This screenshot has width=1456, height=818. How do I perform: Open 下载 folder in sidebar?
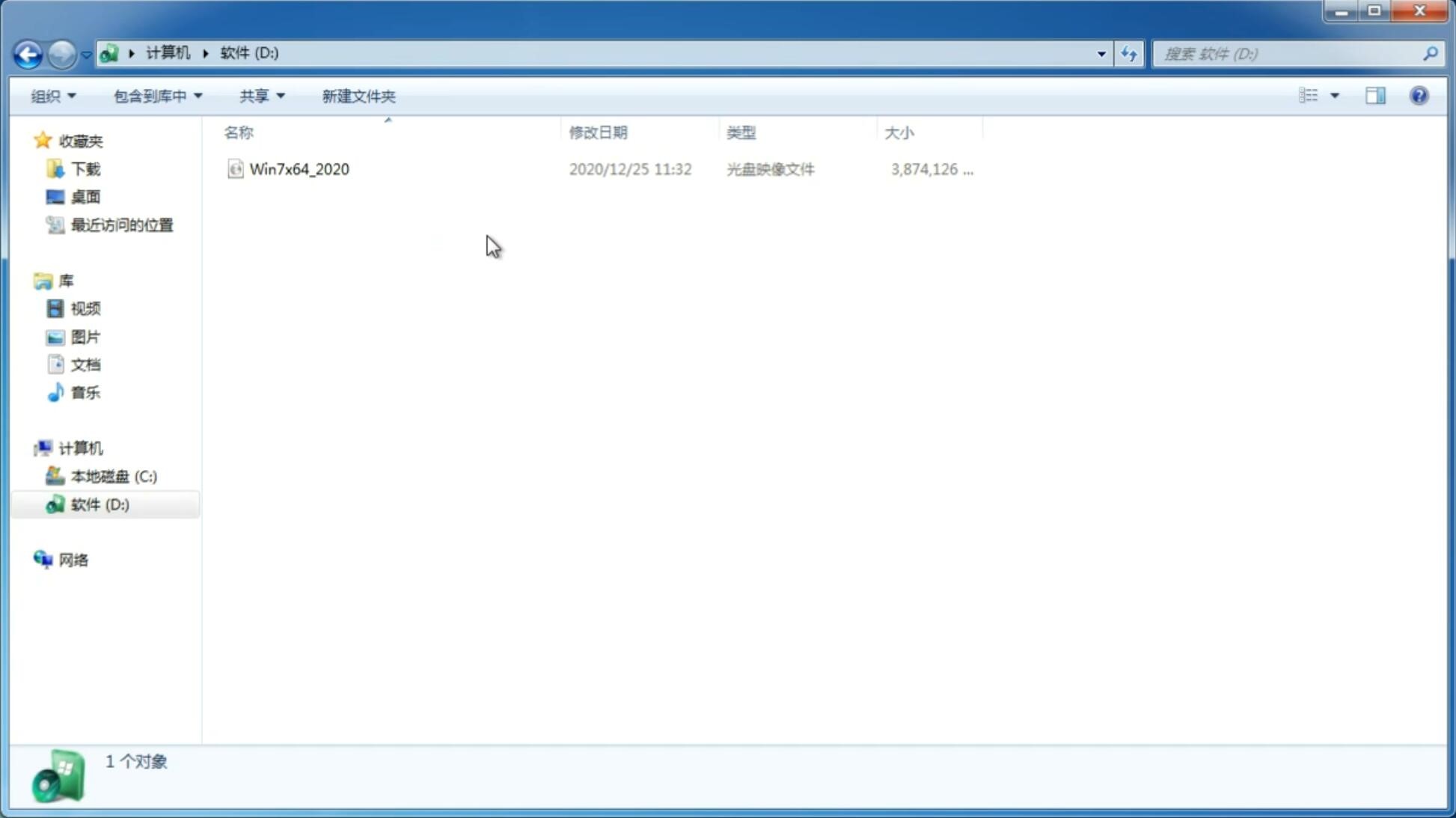coord(84,168)
